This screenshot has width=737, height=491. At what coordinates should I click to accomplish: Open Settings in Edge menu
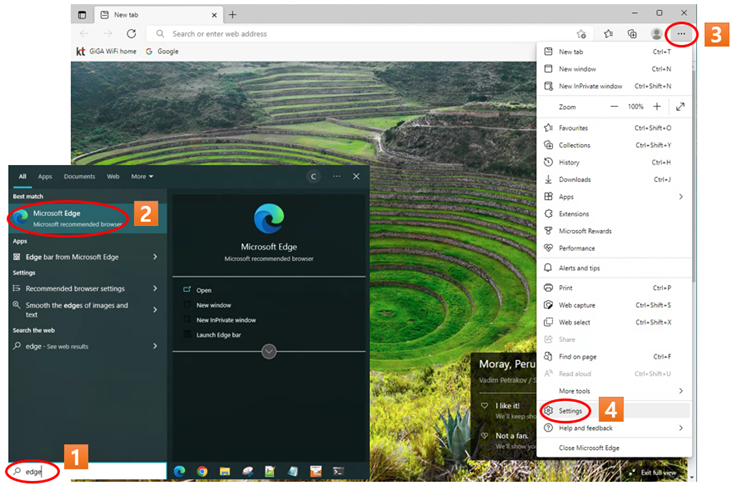613,411
